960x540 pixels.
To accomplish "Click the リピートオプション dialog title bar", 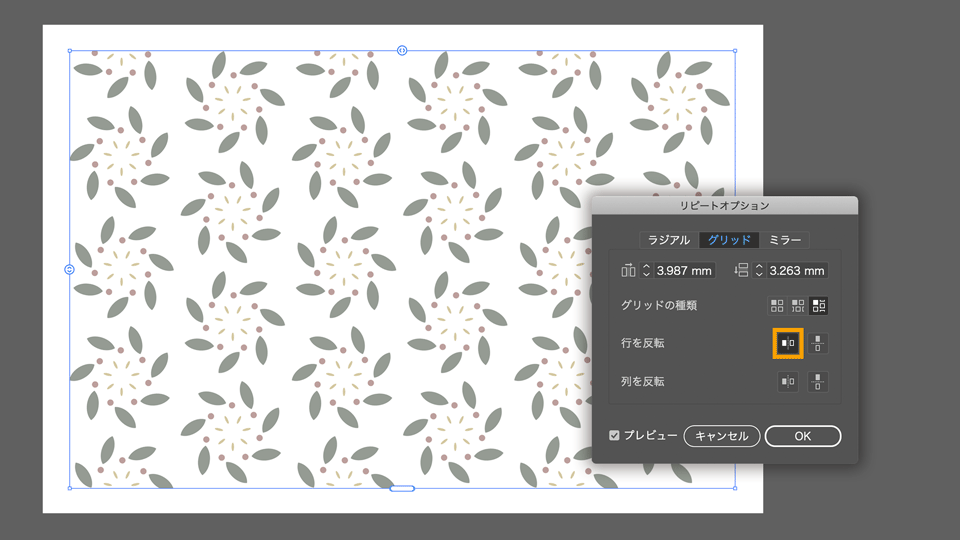I will pyautogui.click(x=725, y=206).
